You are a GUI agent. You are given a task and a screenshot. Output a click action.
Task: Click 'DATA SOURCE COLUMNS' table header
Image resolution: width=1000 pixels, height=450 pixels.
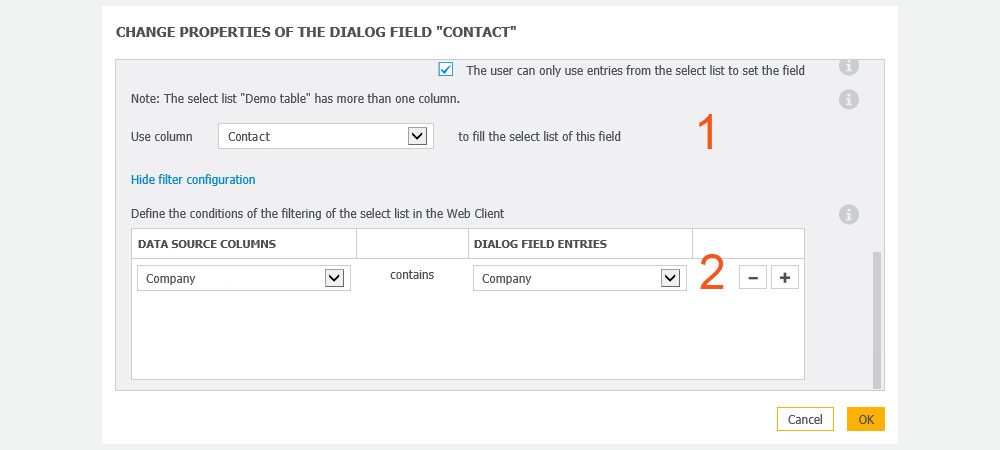tap(207, 244)
